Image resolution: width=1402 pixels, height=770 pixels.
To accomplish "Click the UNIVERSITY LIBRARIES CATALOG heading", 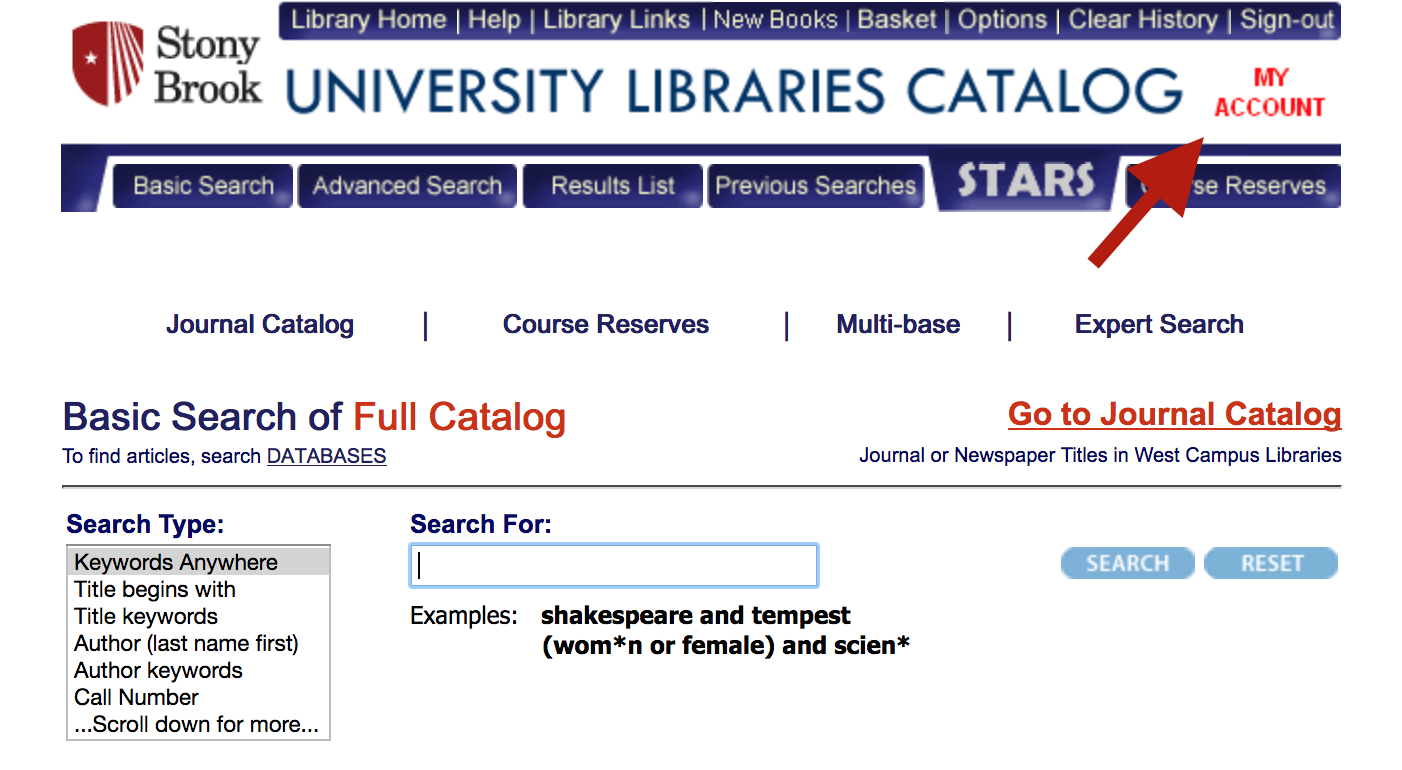I will point(734,92).
